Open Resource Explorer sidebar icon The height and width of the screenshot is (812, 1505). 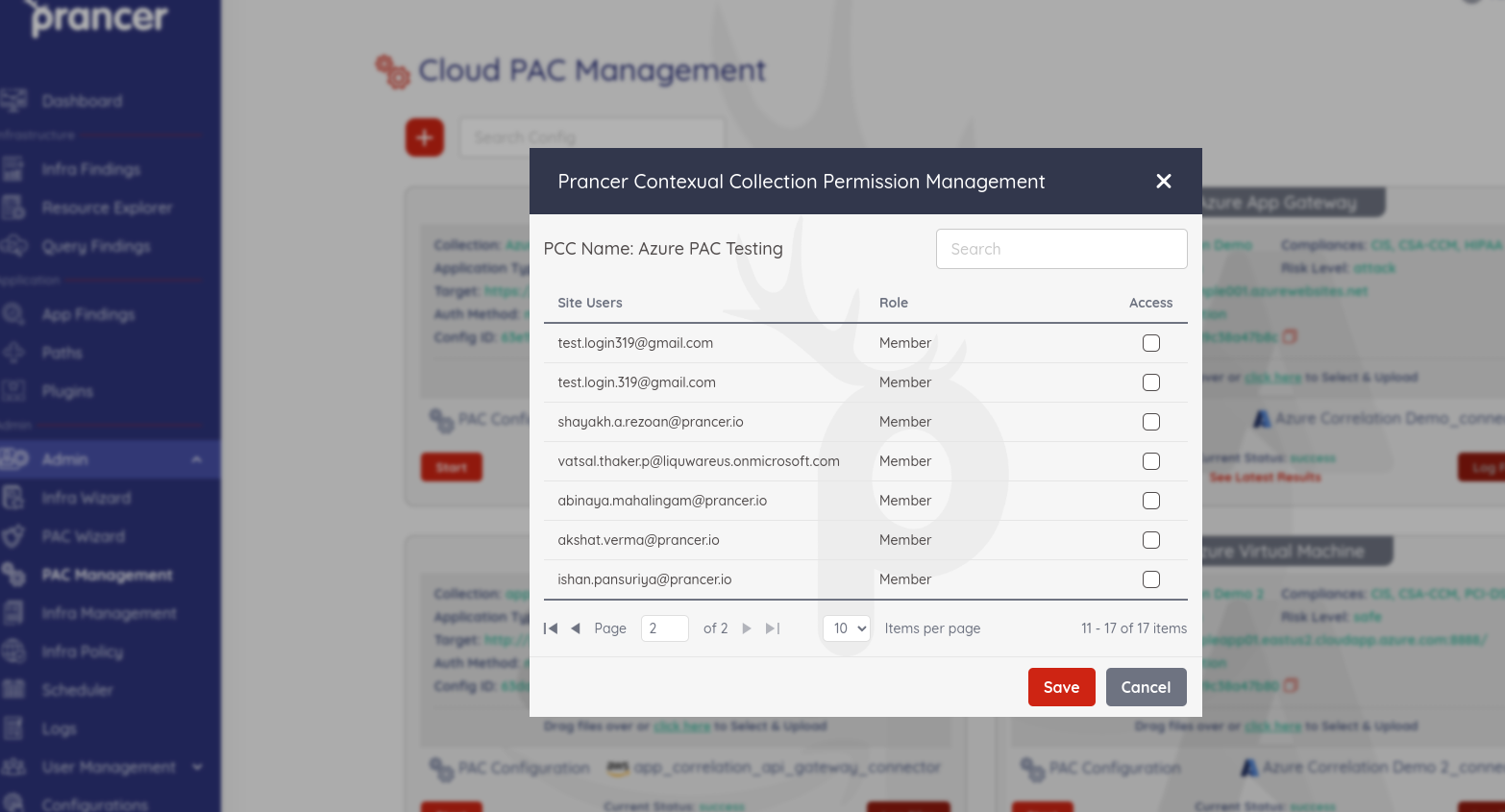(x=13, y=208)
